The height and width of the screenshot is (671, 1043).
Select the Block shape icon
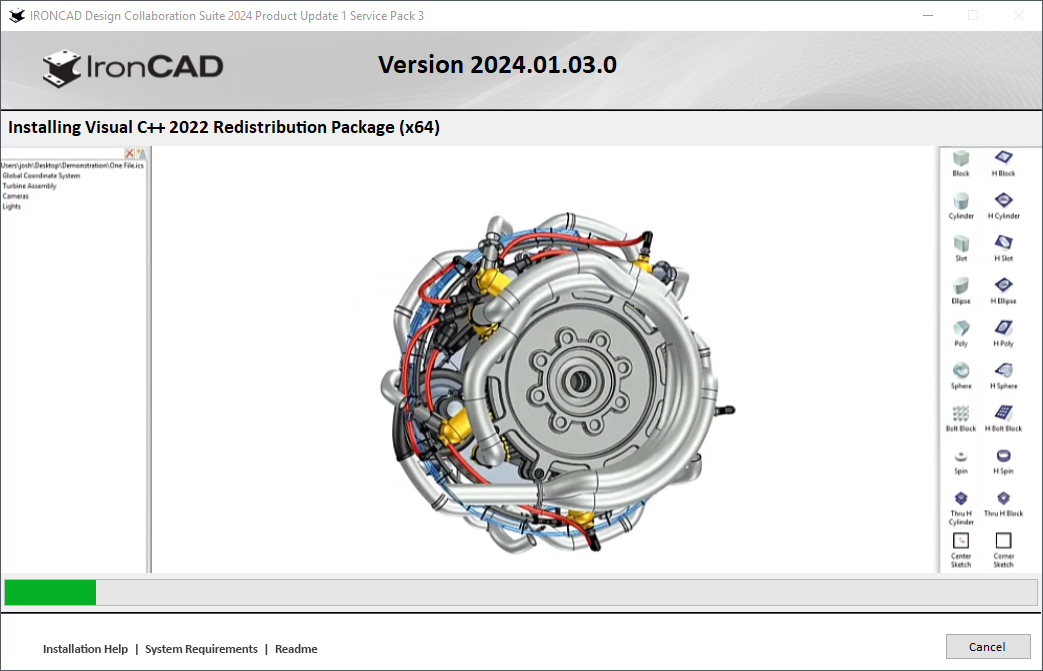click(x=961, y=159)
